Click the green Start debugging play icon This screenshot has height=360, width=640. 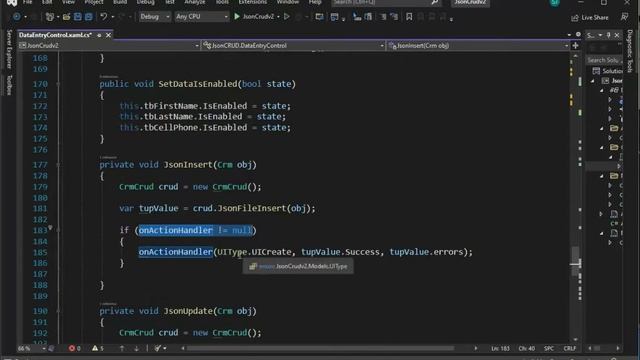pos(237,17)
